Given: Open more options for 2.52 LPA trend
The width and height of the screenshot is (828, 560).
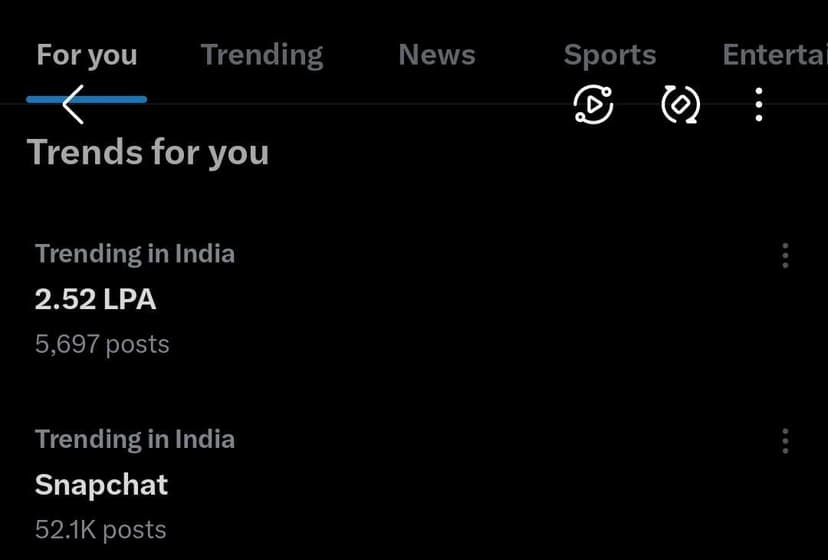Looking at the screenshot, I should (x=785, y=256).
